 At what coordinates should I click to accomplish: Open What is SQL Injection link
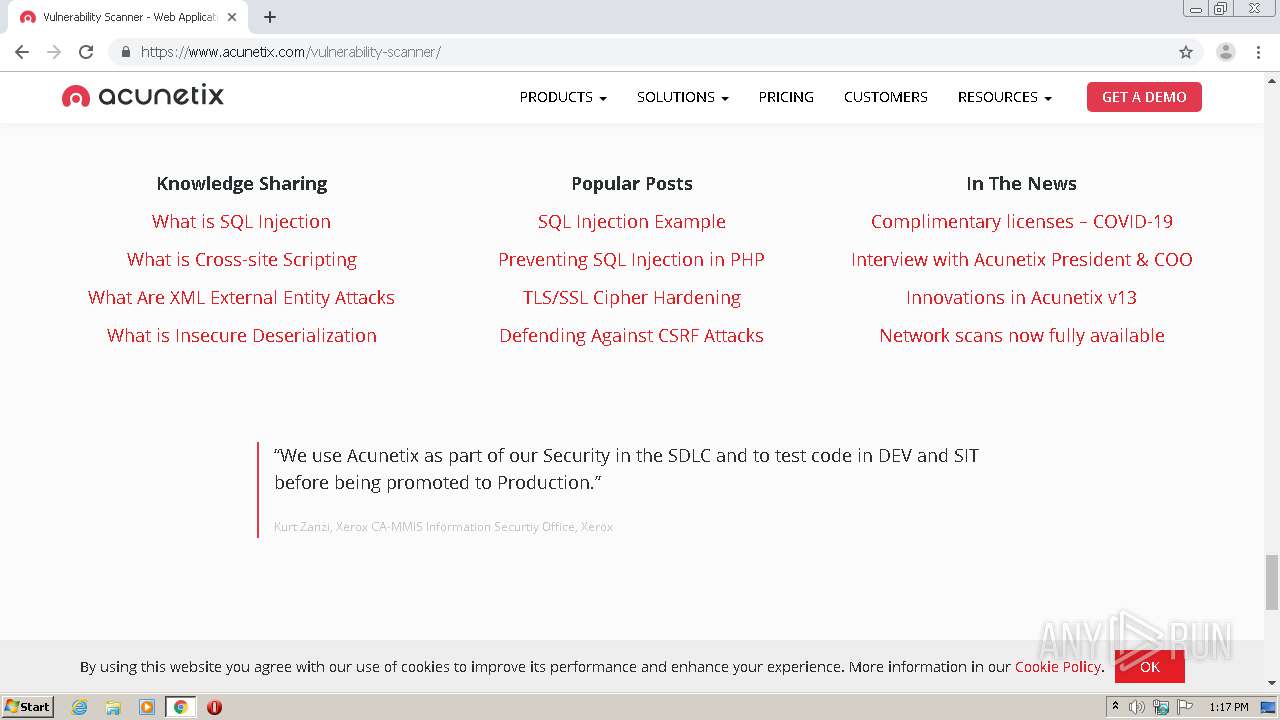pyautogui.click(x=241, y=221)
